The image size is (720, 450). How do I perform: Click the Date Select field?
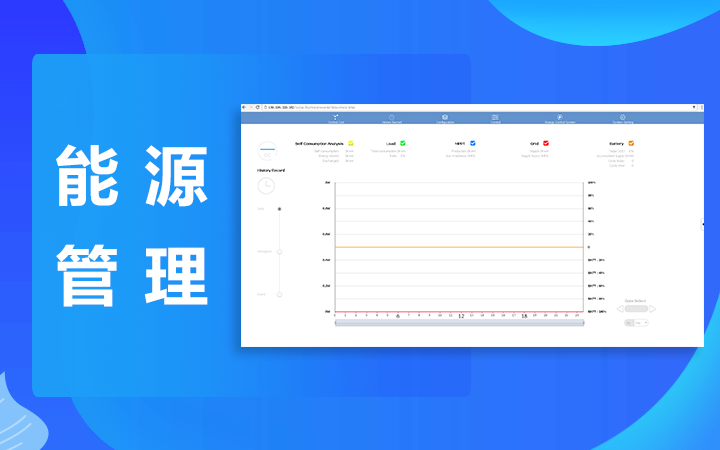point(636,309)
